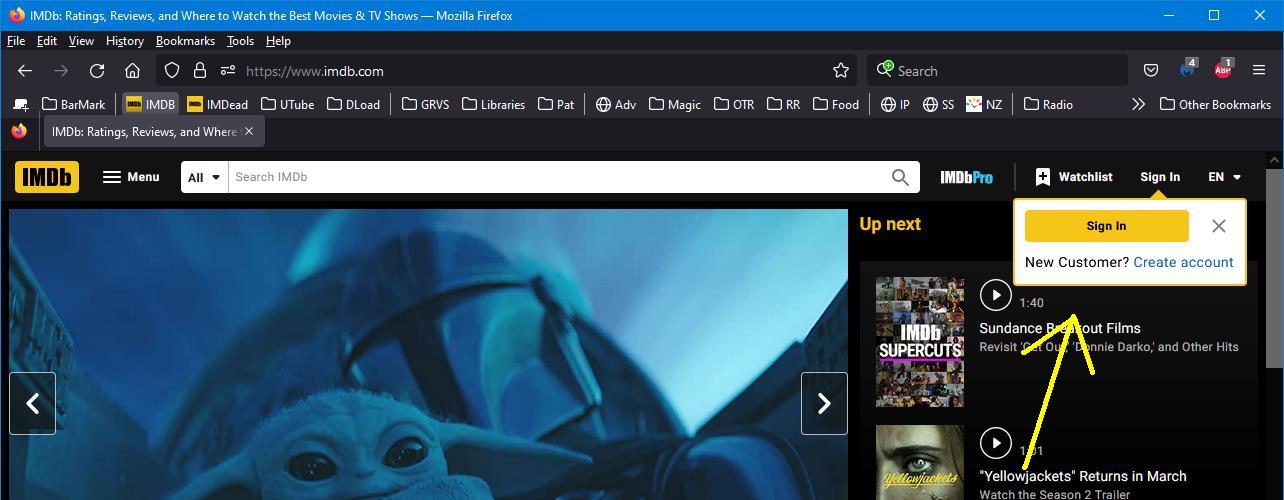The image size is (1284, 500).
Task: Close the sign-in popup
Action: pyautogui.click(x=1218, y=226)
